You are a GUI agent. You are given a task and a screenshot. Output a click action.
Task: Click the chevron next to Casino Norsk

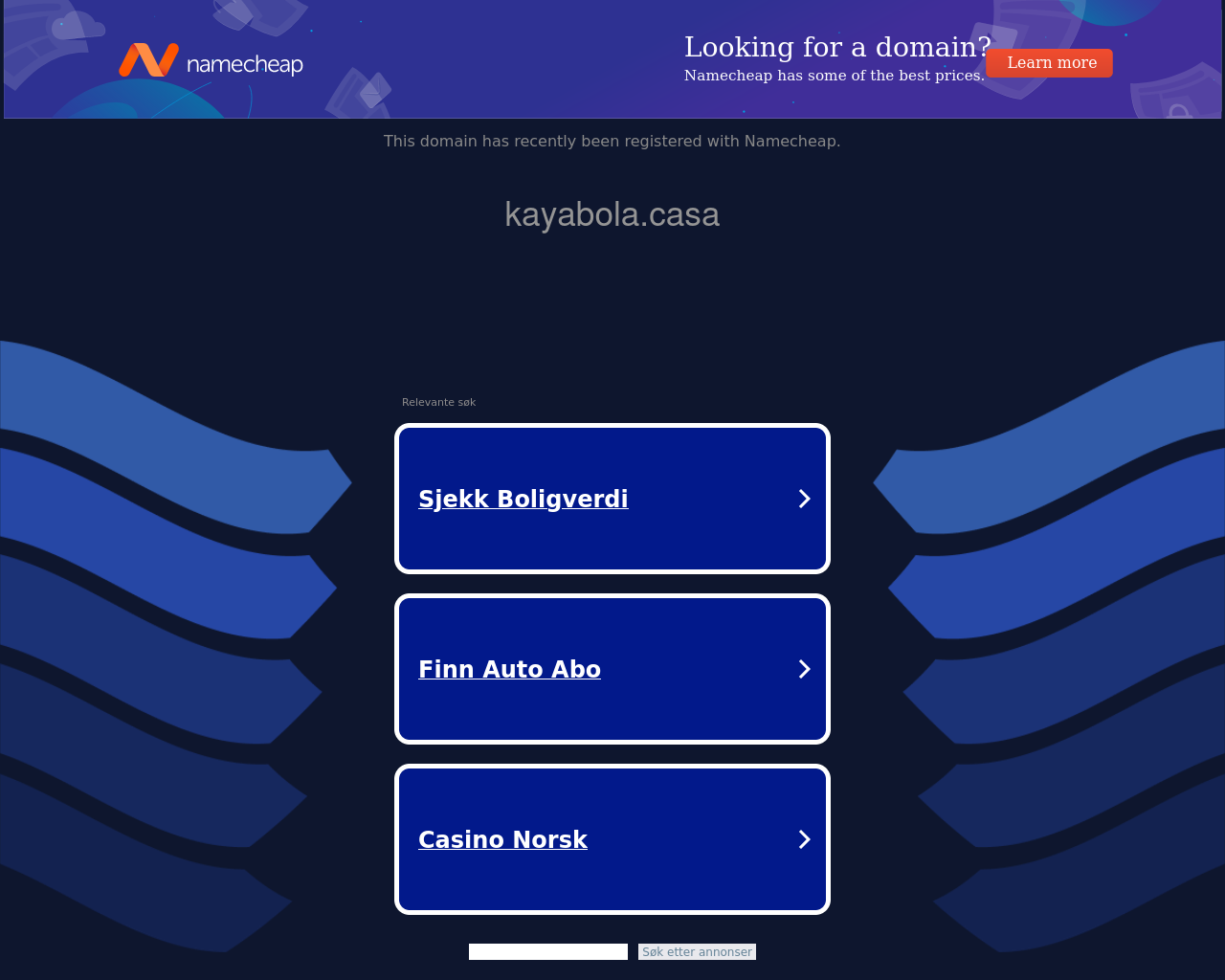coord(805,839)
